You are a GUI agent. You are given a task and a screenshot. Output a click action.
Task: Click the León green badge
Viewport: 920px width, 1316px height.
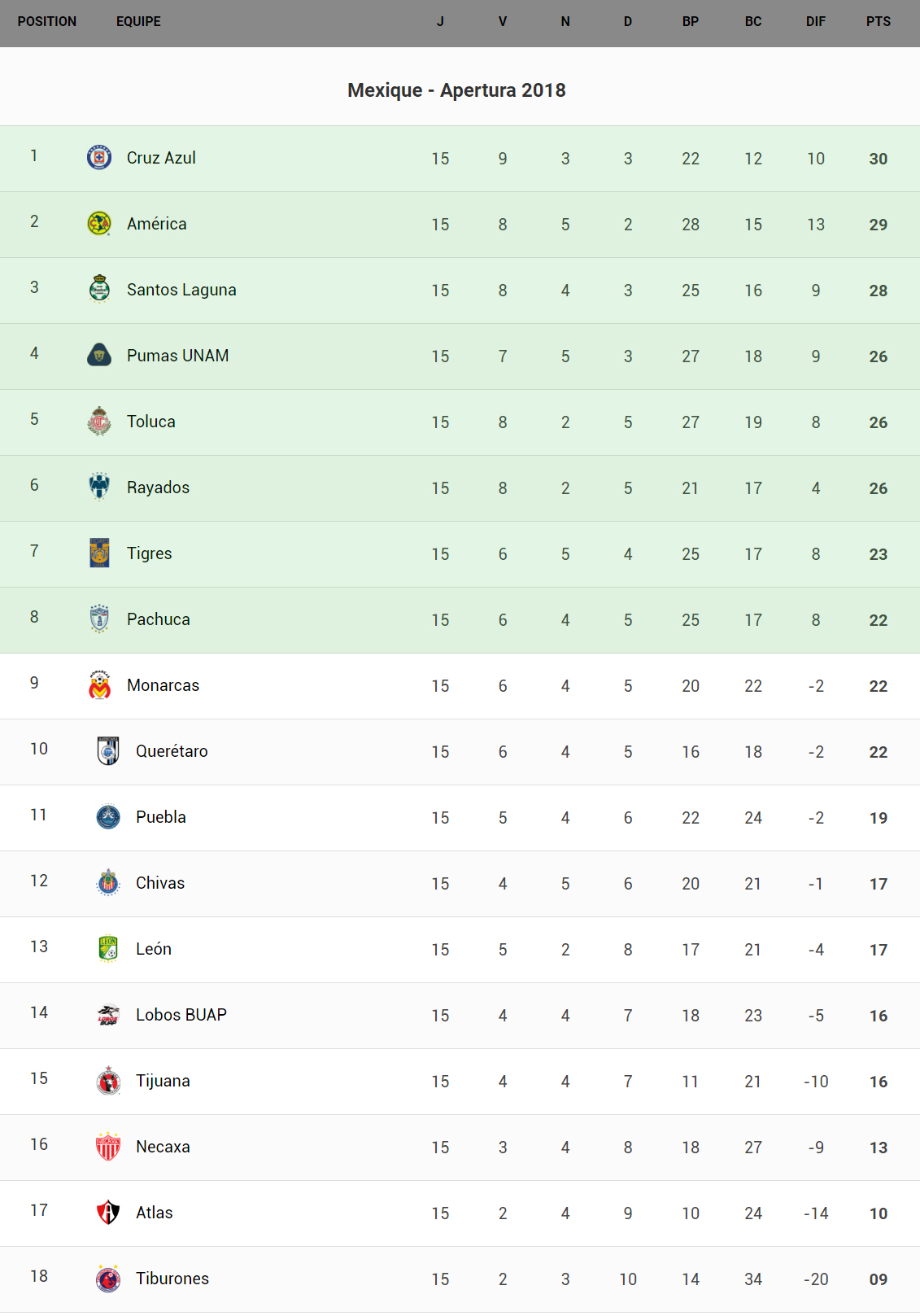point(108,948)
